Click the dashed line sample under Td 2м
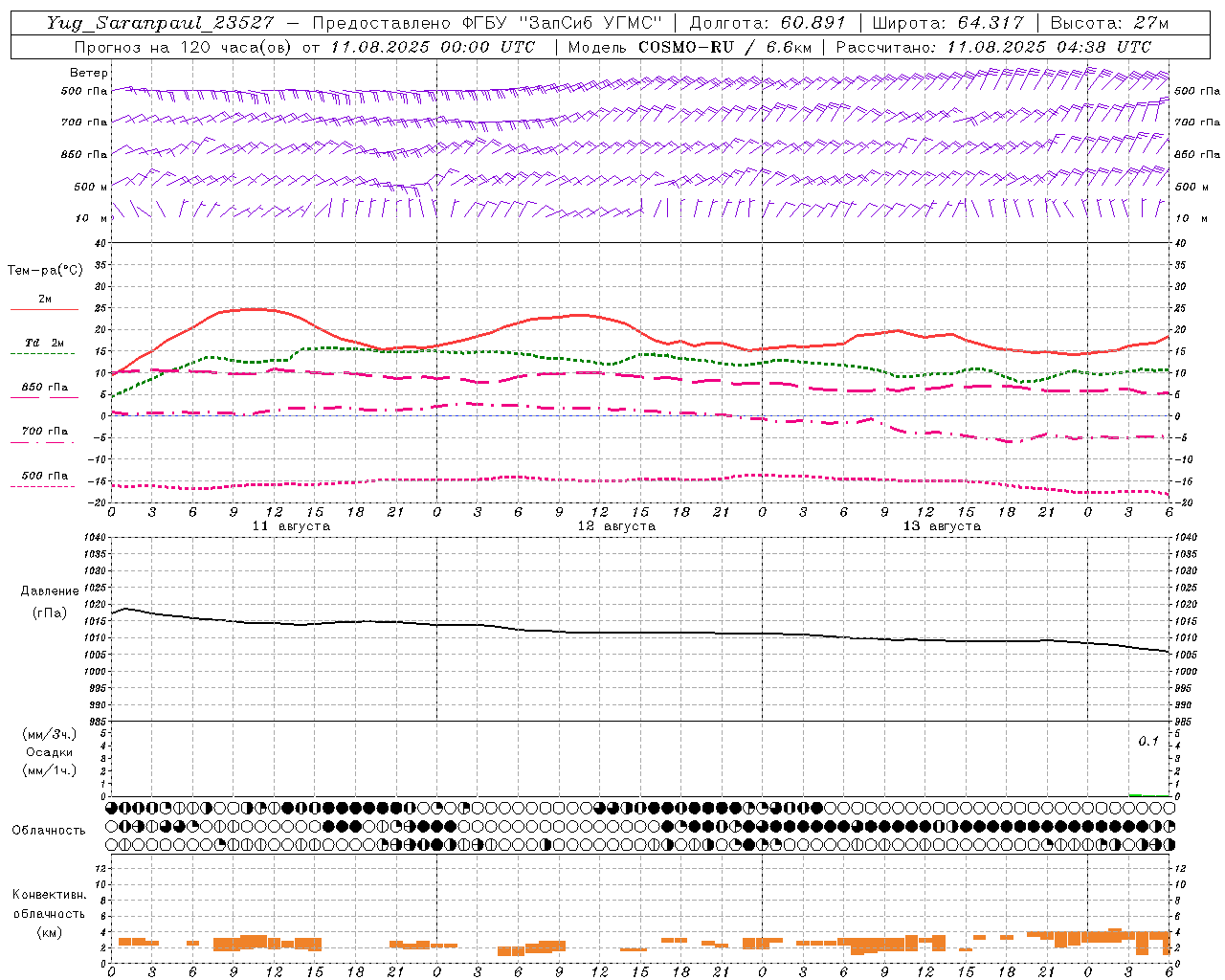This screenshot has width=1225, height=980. [x=42, y=354]
